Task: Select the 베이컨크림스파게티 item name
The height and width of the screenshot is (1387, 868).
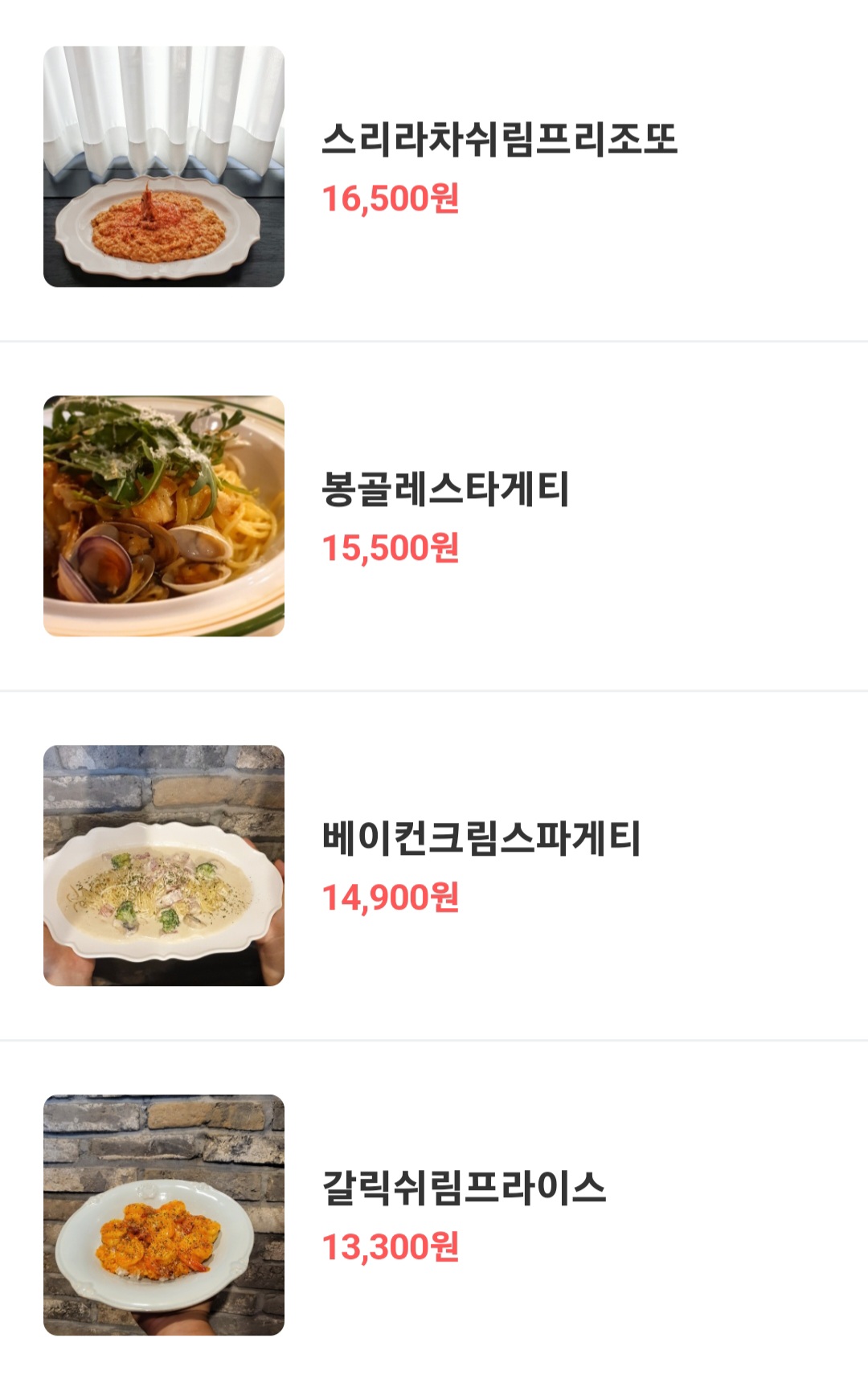Action: click(x=481, y=838)
